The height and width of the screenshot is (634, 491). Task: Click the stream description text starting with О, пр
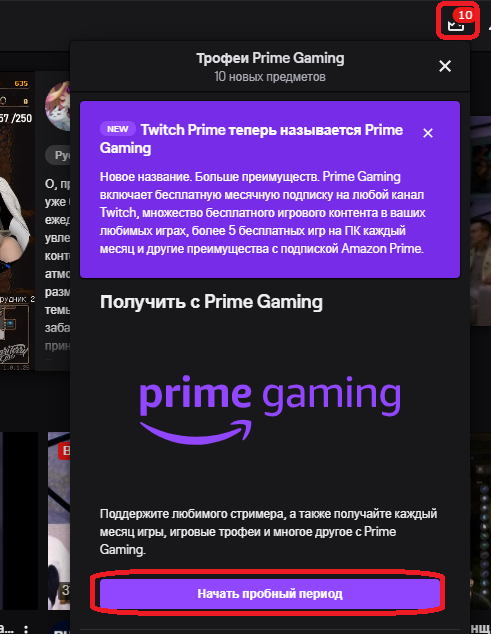tap(57, 265)
